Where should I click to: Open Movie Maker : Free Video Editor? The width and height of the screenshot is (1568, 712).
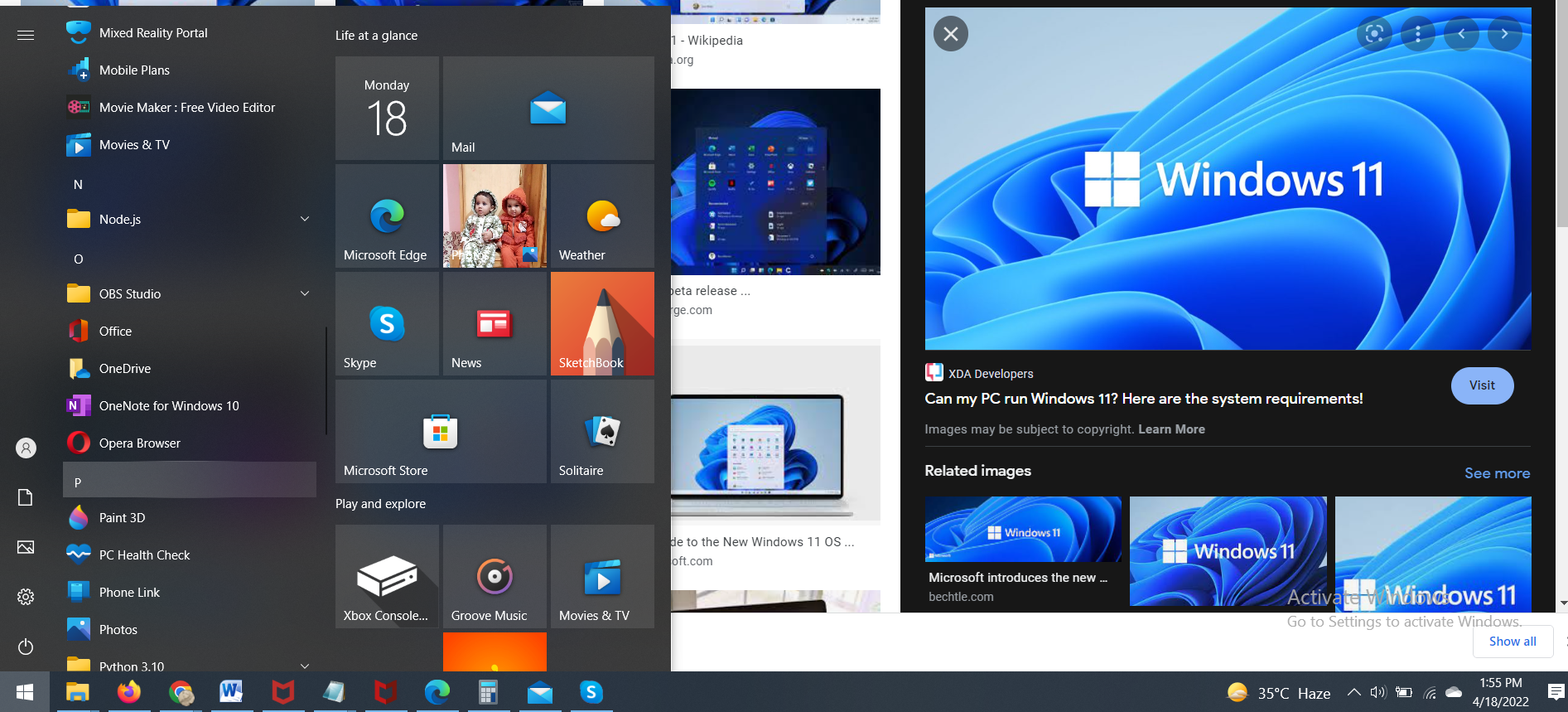coord(190,108)
